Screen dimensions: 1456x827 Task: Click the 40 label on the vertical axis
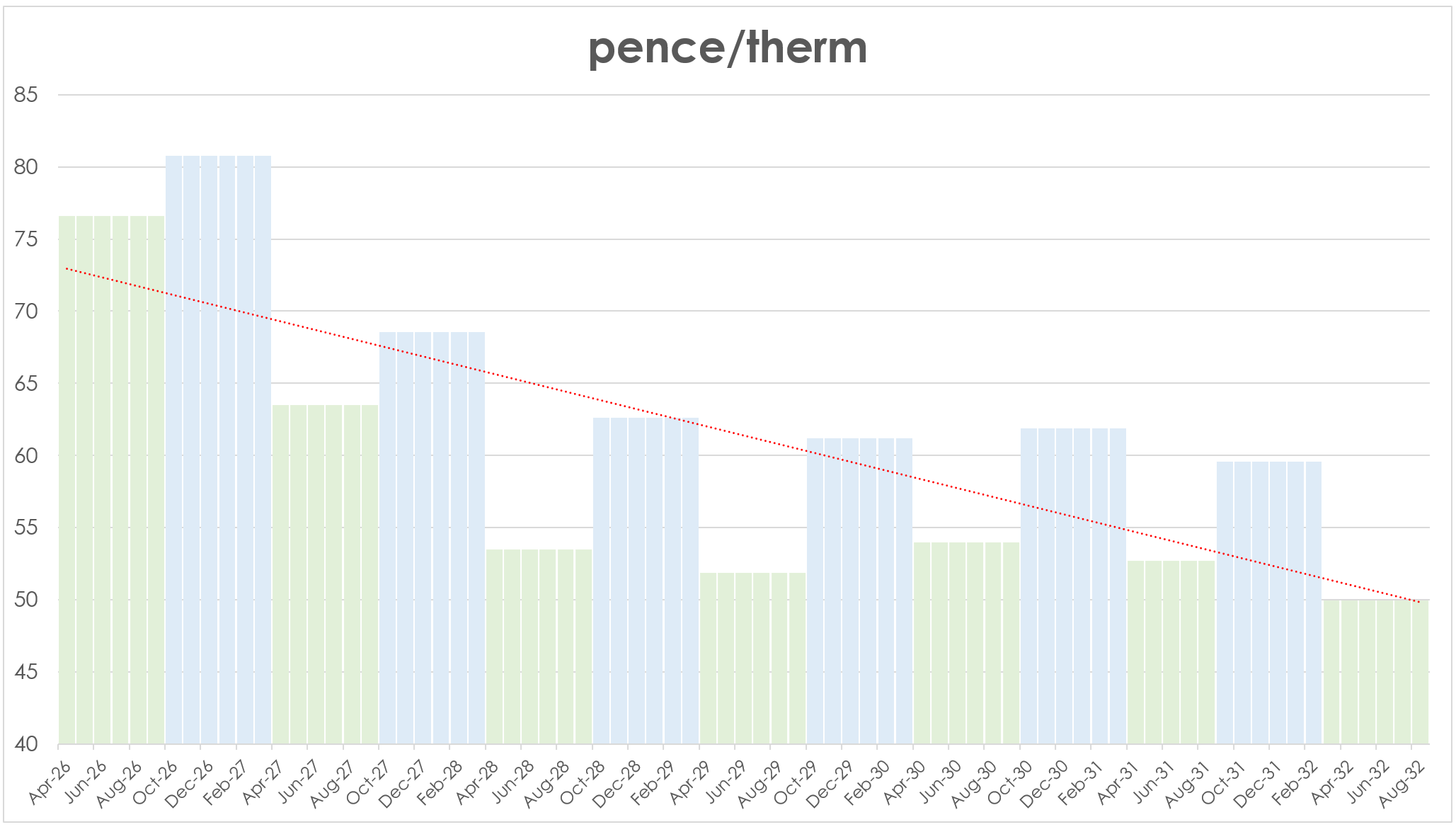point(26,744)
